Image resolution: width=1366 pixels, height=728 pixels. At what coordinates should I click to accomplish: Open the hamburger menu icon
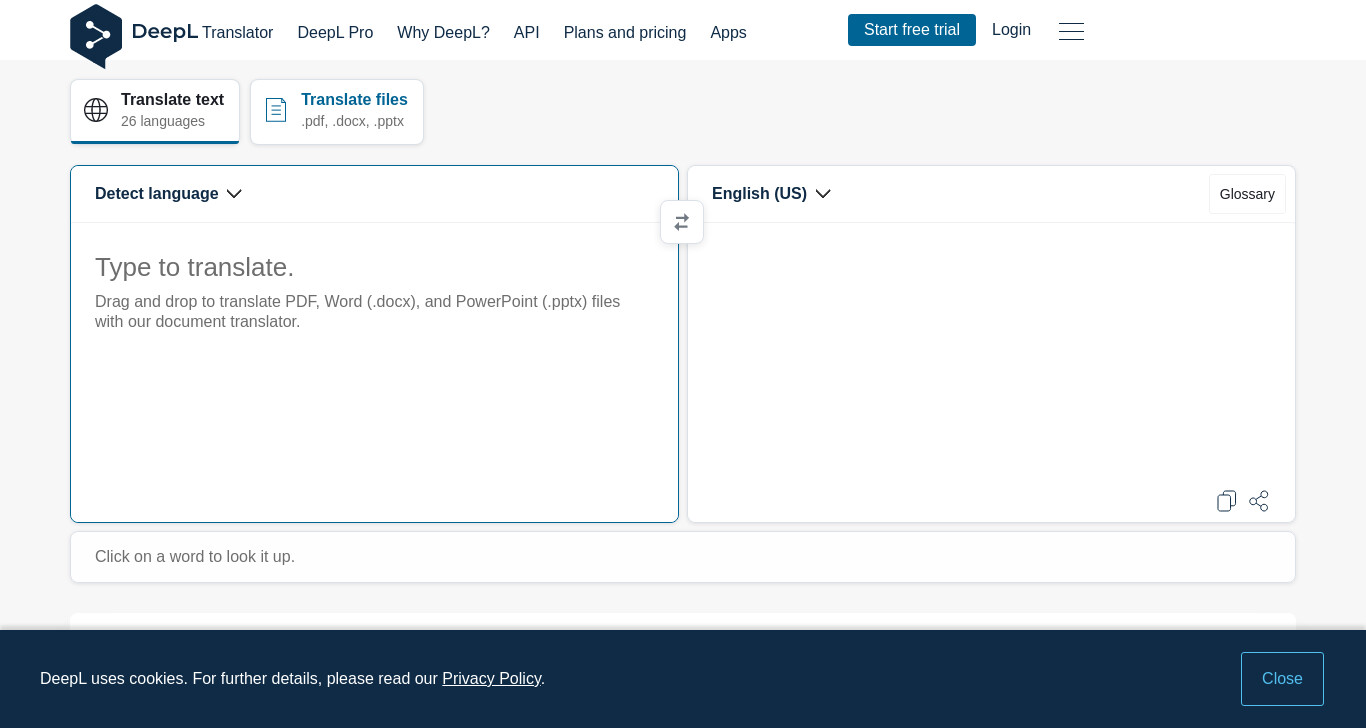click(x=1071, y=31)
